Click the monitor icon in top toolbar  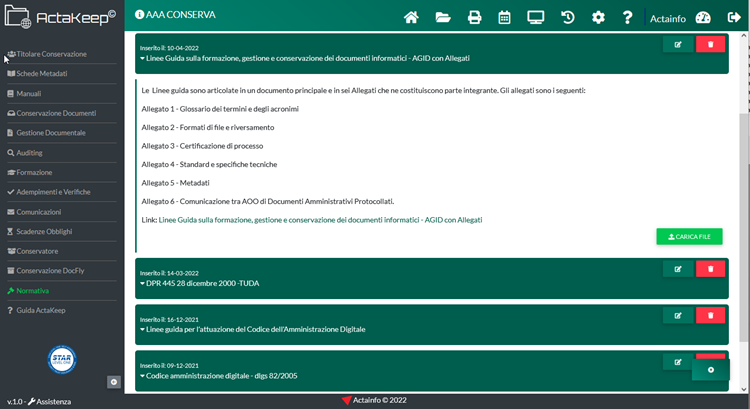(x=536, y=17)
